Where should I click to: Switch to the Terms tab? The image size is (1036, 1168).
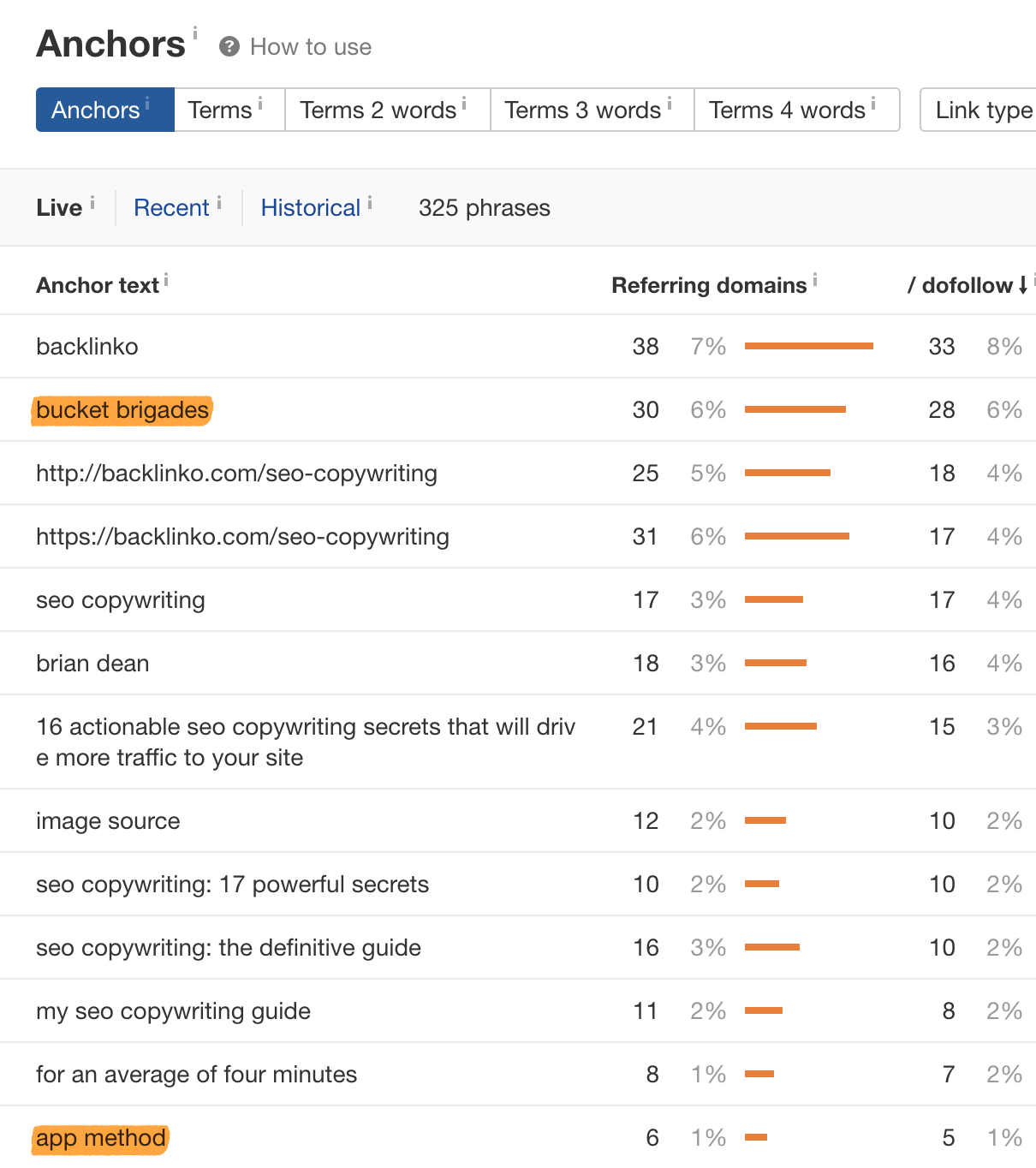[x=220, y=110]
